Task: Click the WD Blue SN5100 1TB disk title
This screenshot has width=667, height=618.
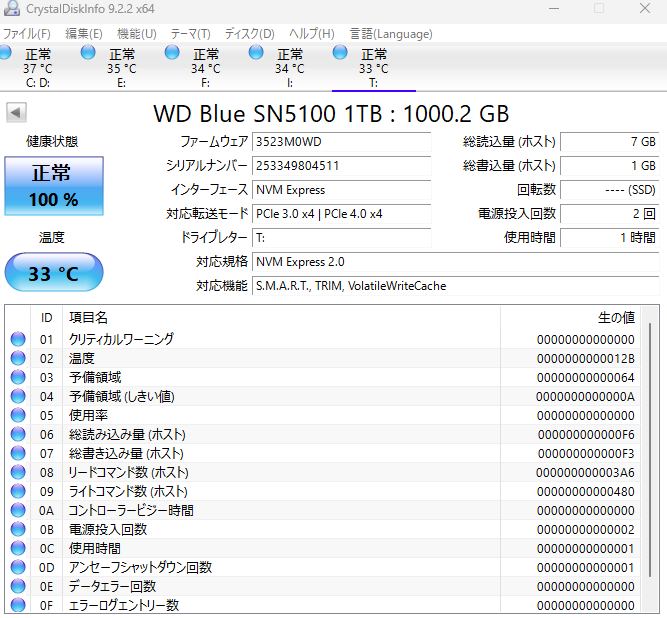Action: tap(331, 114)
